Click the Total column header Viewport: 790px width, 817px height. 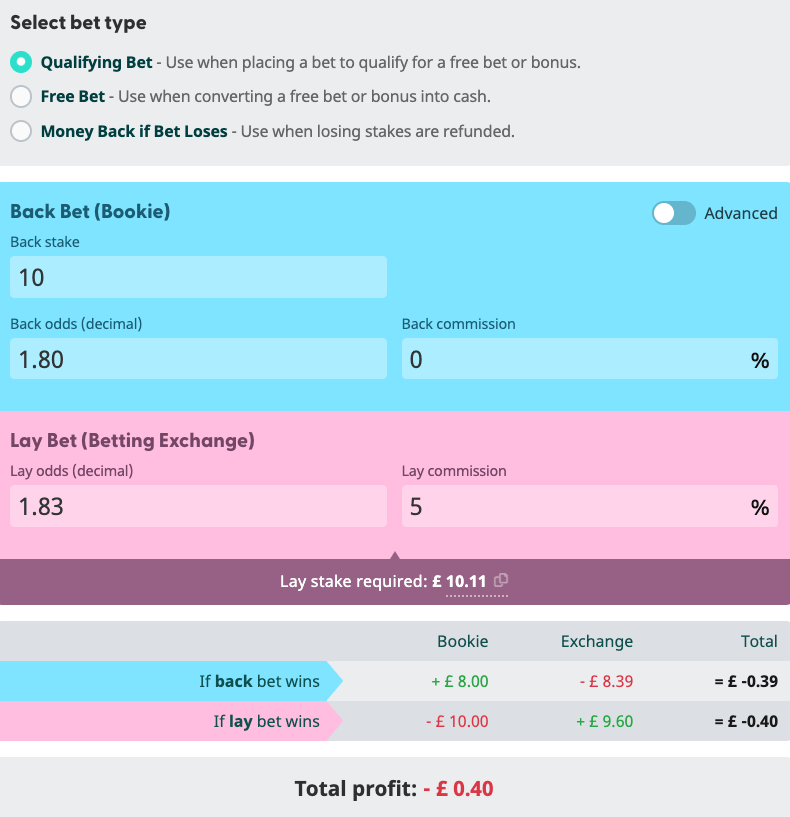click(759, 641)
